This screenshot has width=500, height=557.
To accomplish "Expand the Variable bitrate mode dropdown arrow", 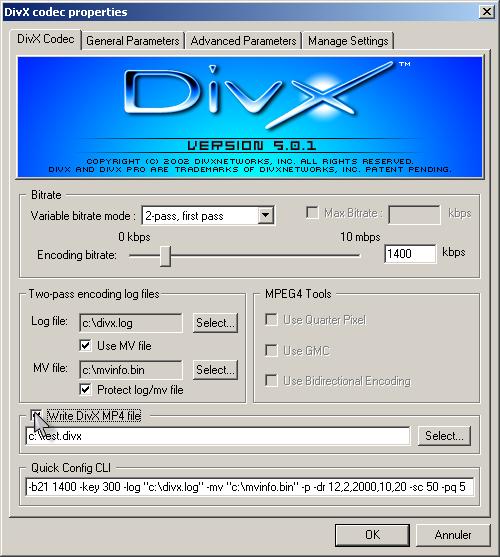I will point(265,215).
